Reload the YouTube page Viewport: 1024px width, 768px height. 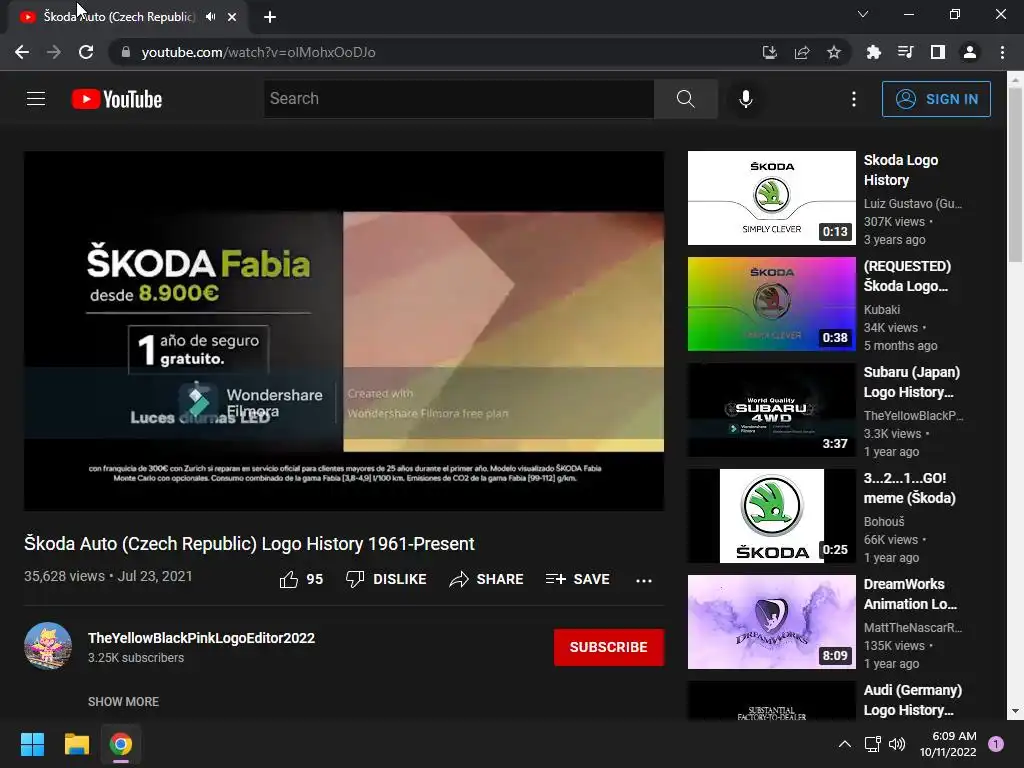tap(86, 52)
